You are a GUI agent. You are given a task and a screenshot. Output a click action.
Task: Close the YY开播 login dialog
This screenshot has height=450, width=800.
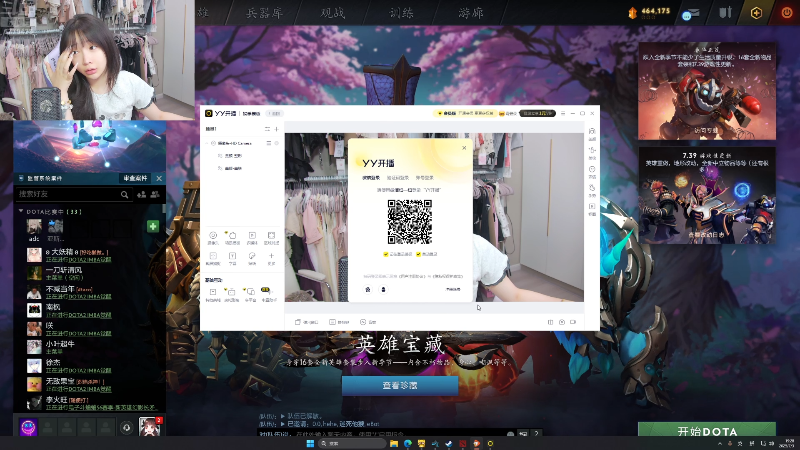pos(464,148)
